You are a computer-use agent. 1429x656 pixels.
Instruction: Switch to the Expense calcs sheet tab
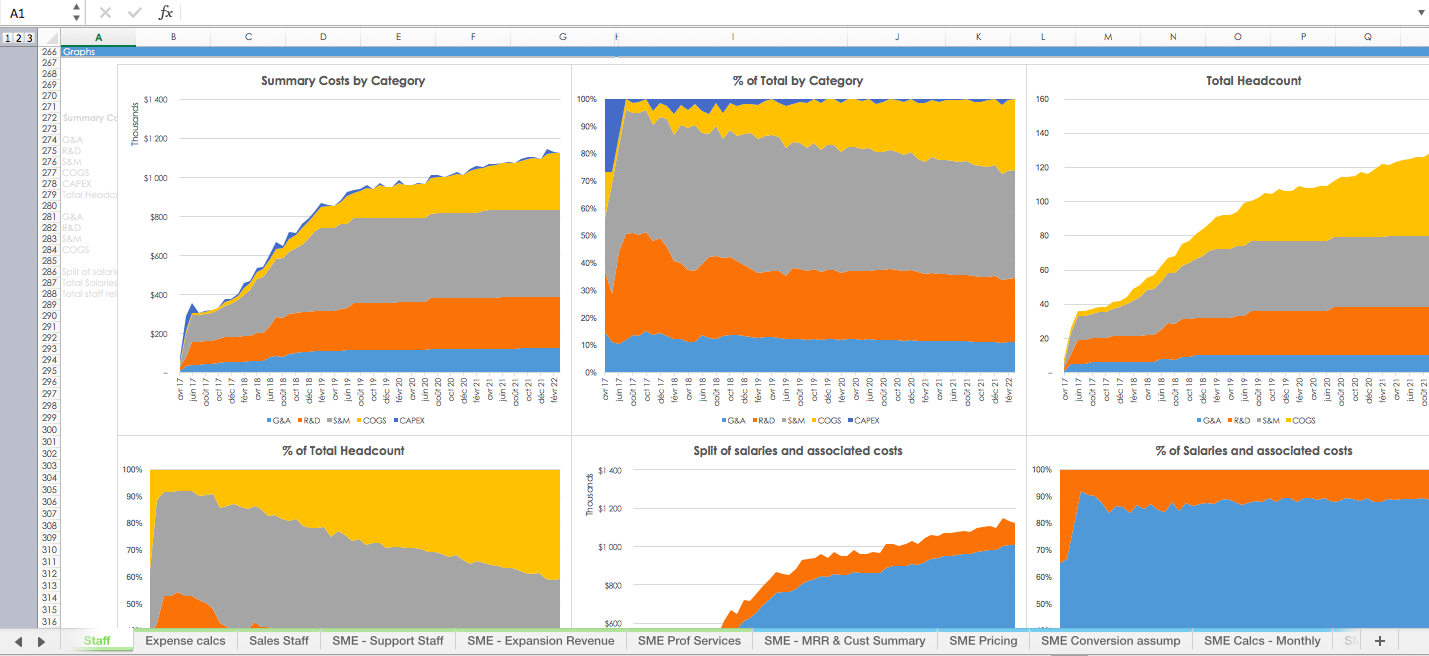click(185, 641)
